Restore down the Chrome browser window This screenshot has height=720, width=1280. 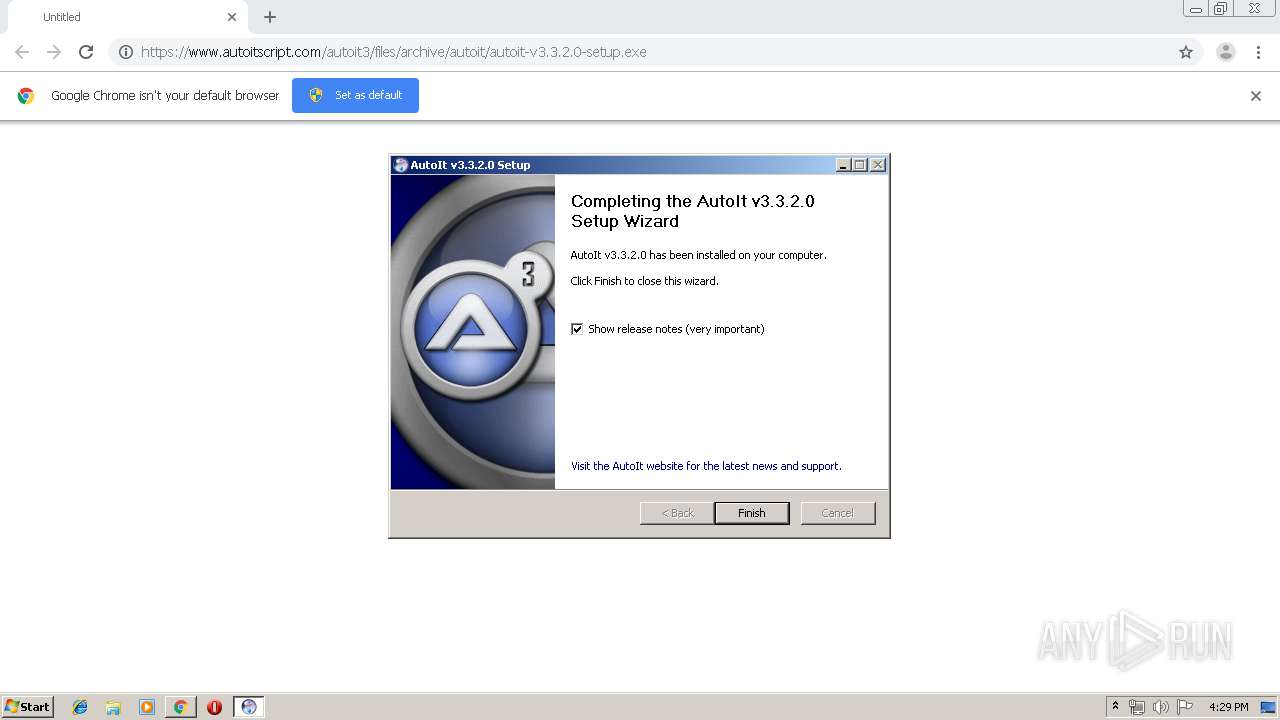1221,9
